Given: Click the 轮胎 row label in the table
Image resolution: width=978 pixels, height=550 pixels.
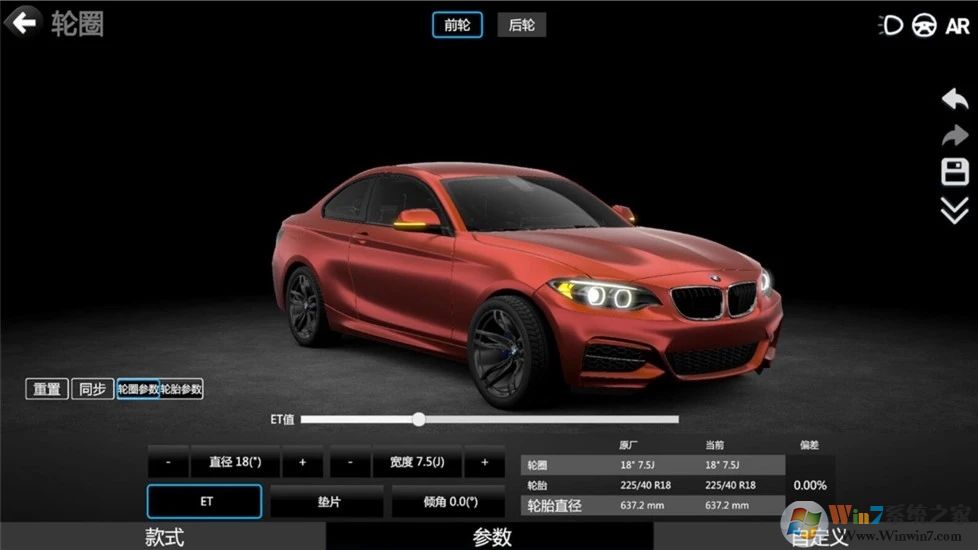Looking at the screenshot, I should point(537,485).
